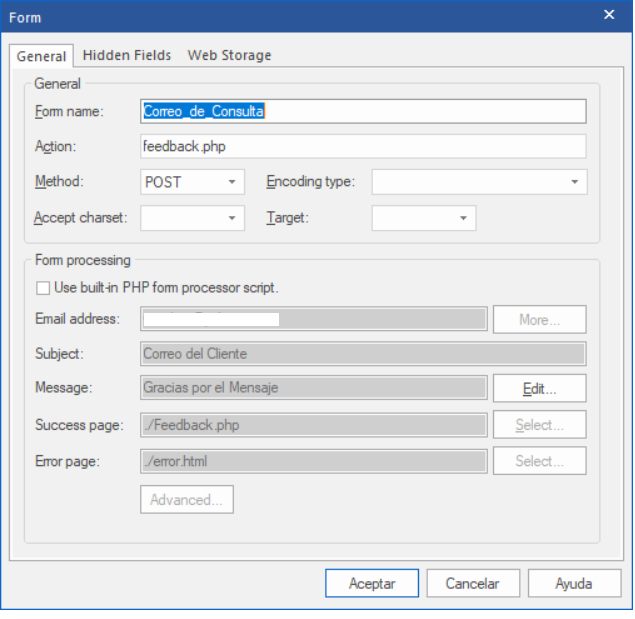
Task: Switch to the General tab
Action: click(41, 56)
